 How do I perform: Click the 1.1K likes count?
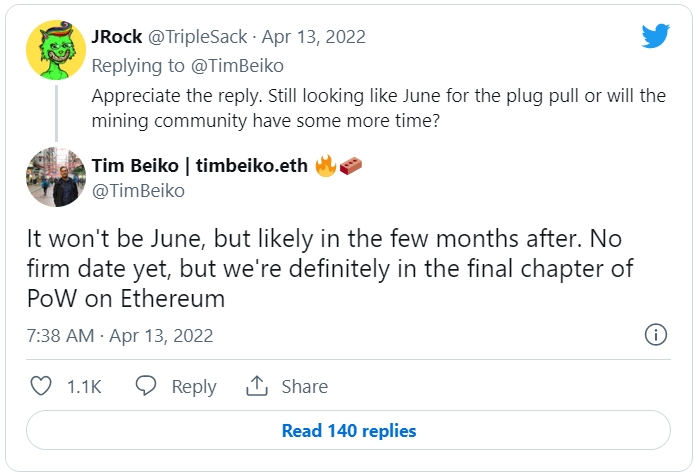[84, 386]
